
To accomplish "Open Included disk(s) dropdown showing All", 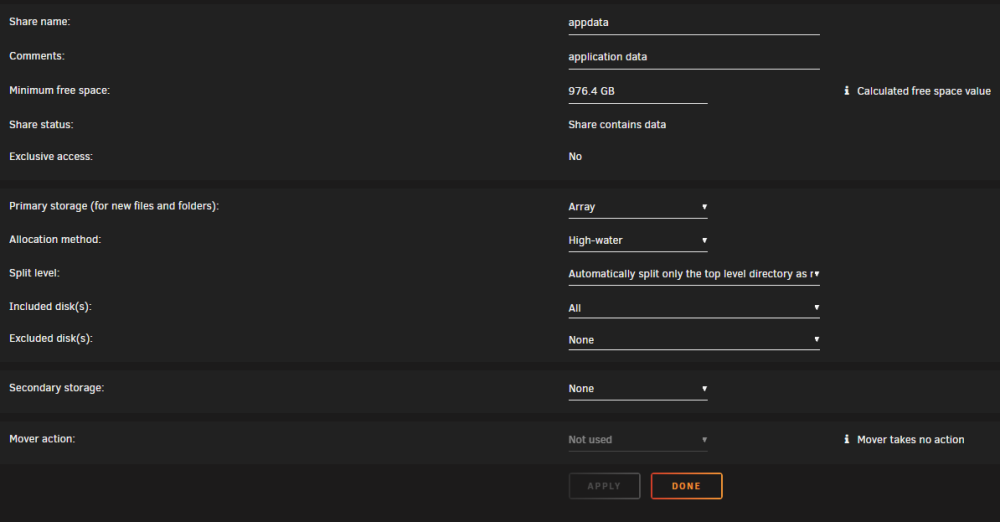I will click(x=694, y=308).
